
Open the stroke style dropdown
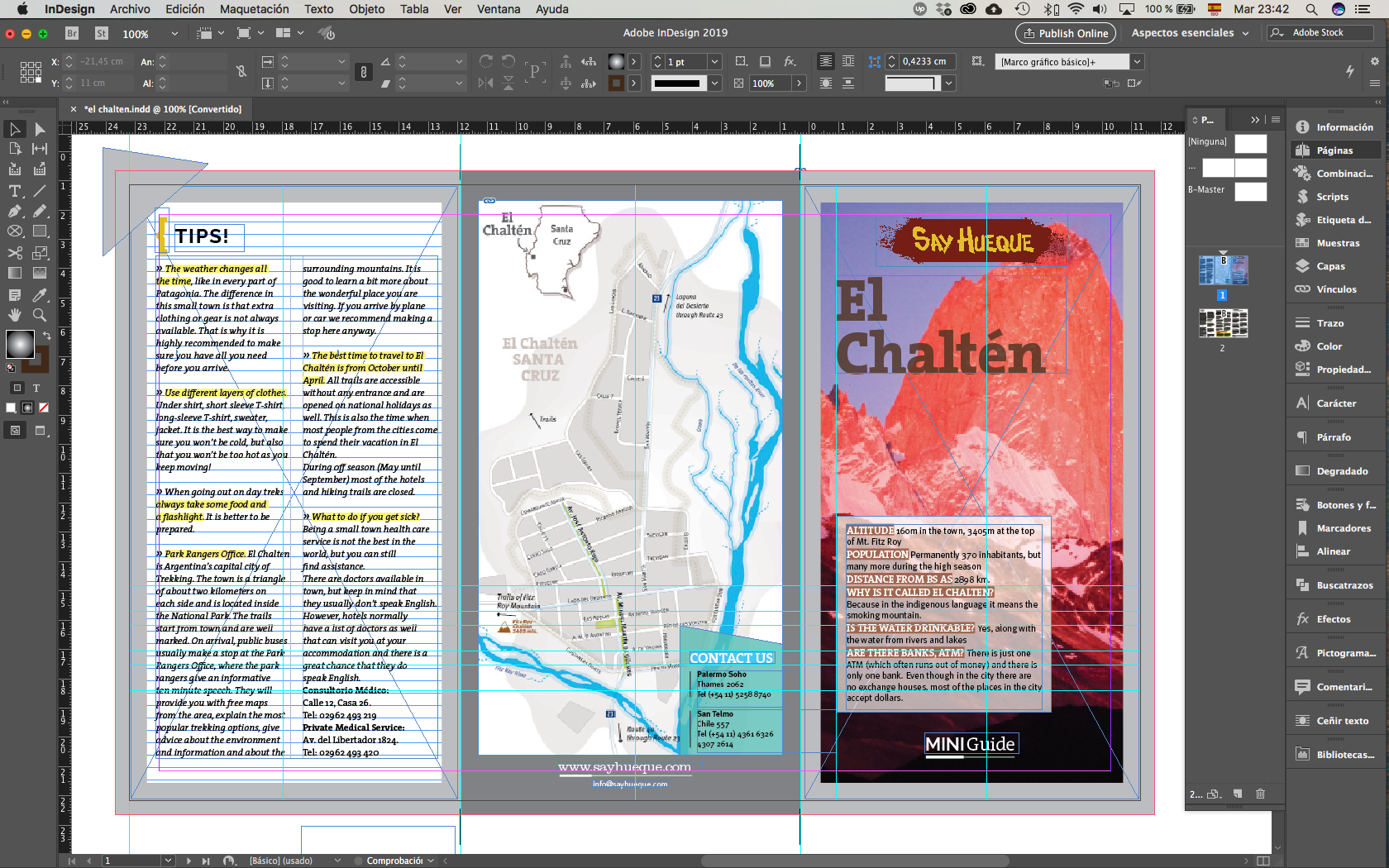coord(714,83)
